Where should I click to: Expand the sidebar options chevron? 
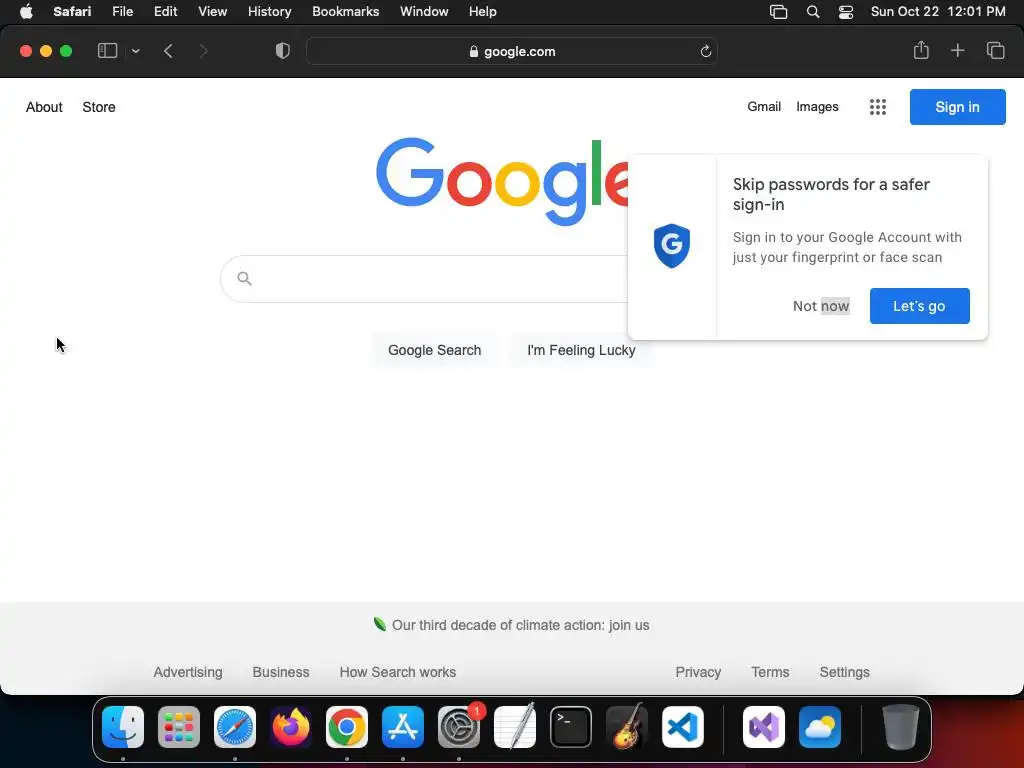coord(135,51)
